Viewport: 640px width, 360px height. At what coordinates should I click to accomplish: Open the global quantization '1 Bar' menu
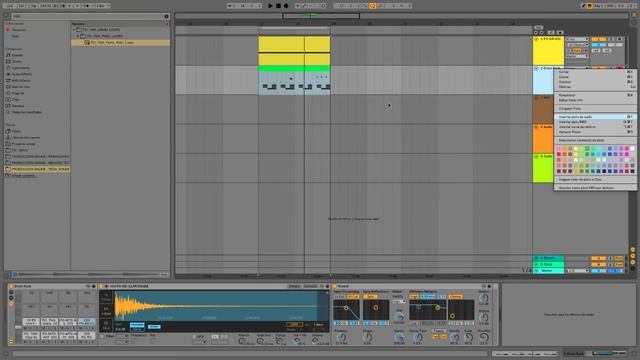(x=101, y=6)
